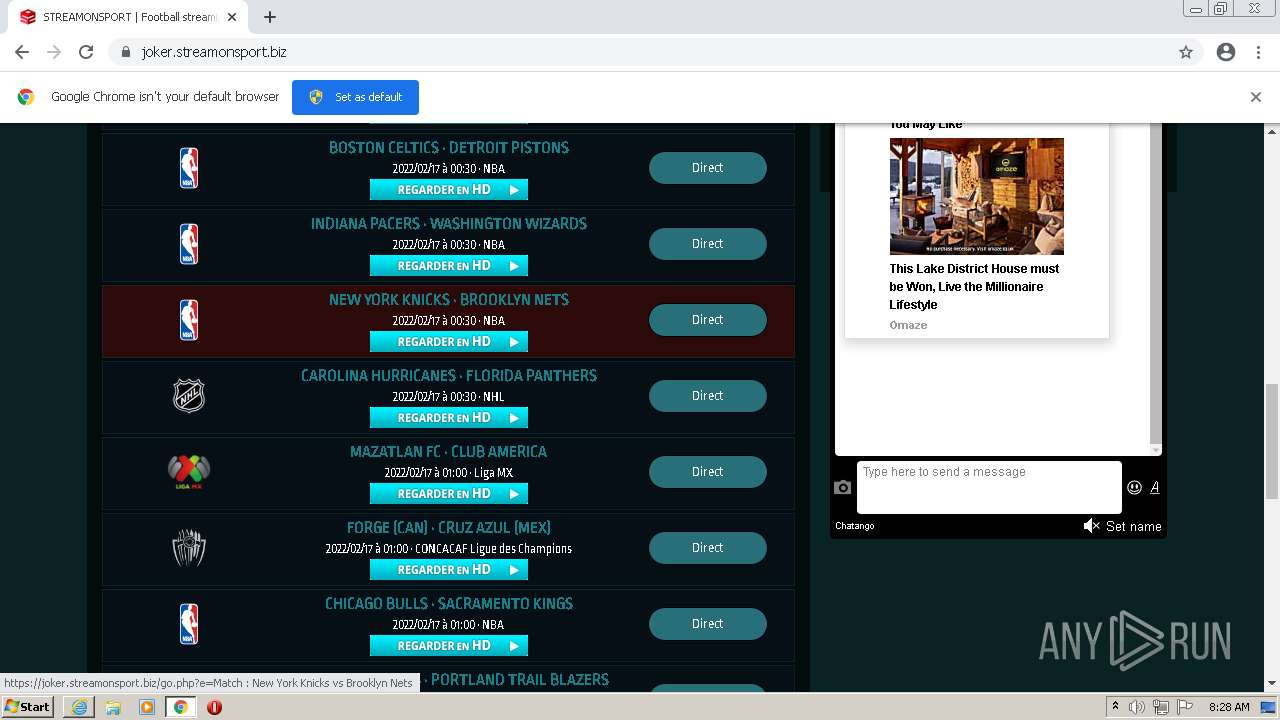Click Regarder en HD for Bulls Kings
The image size is (1280, 720).
pyautogui.click(x=449, y=646)
